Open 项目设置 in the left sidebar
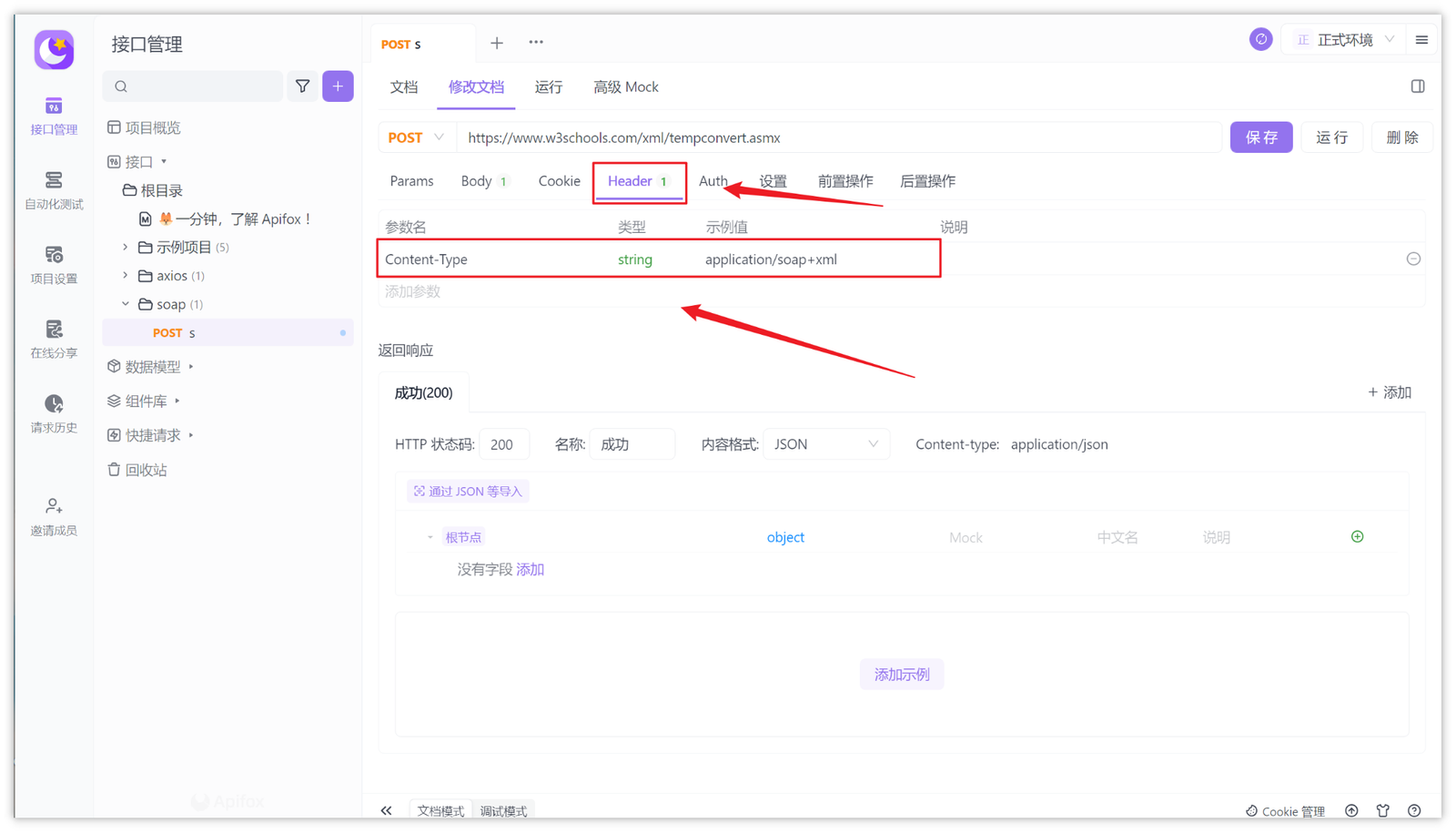 [x=54, y=264]
